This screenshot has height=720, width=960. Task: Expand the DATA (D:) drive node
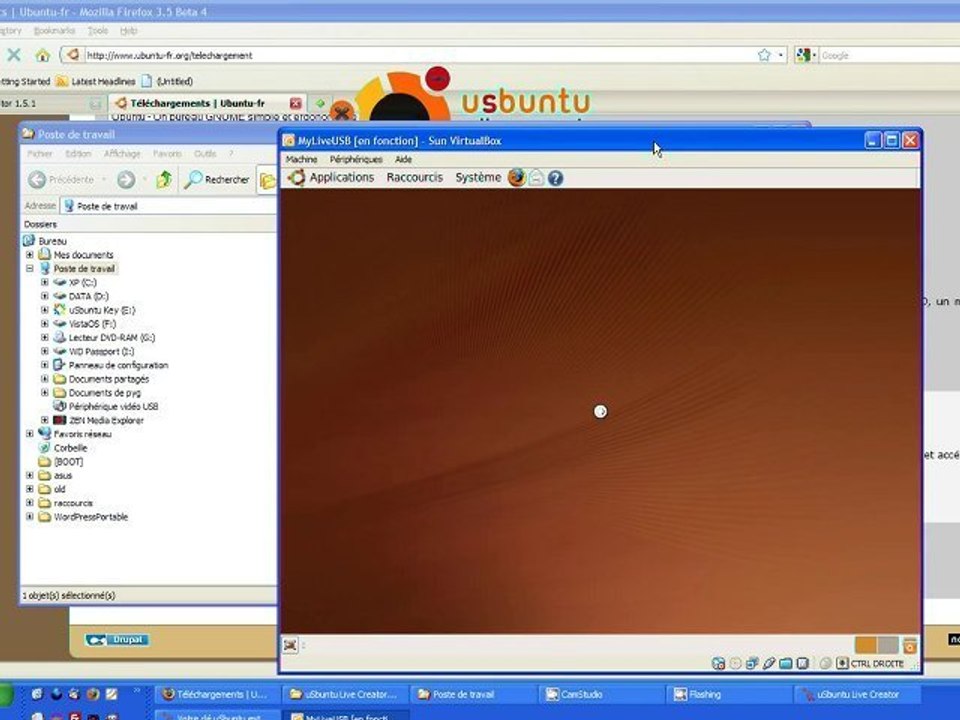(x=45, y=296)
